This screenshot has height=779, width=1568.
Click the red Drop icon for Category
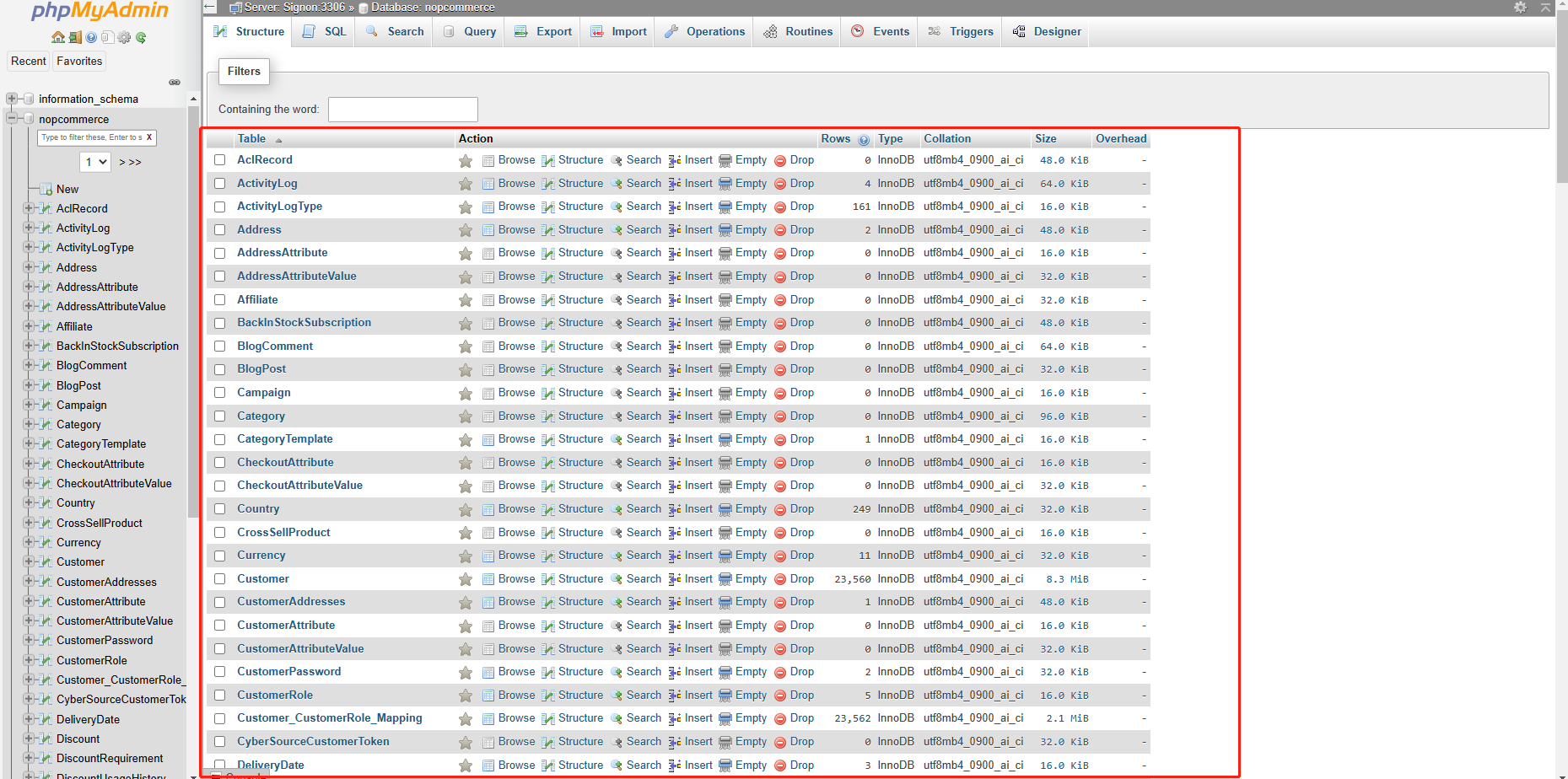780,416
